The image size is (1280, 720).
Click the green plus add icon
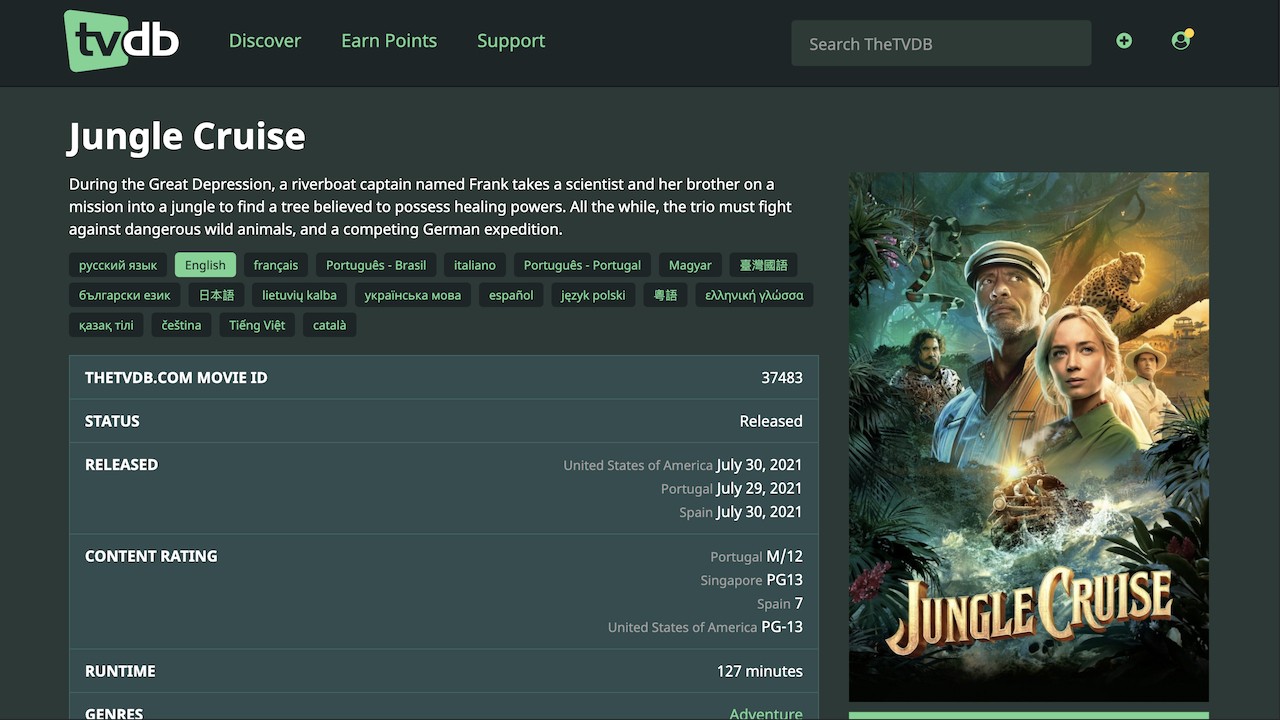pos(1124,41)
